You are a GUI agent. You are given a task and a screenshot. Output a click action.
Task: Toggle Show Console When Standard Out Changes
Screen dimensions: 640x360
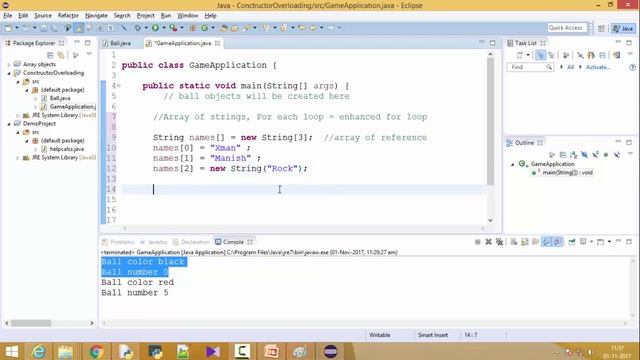point(546,242)
